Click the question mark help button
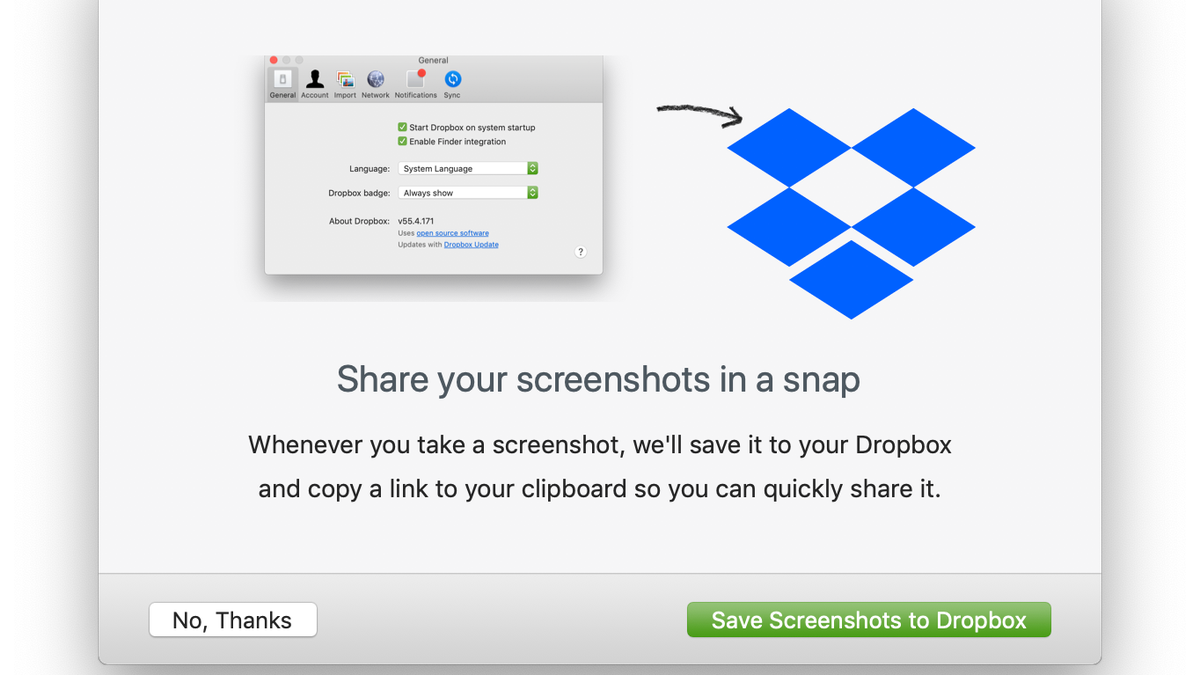The image size is (1200, 675). [581, 252]
